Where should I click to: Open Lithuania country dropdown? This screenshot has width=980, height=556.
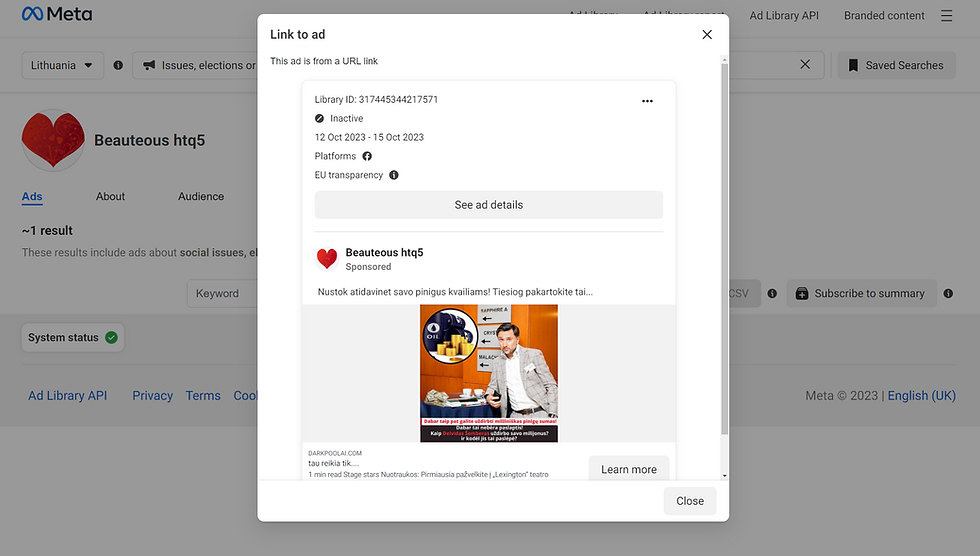[x=62, y=65]
